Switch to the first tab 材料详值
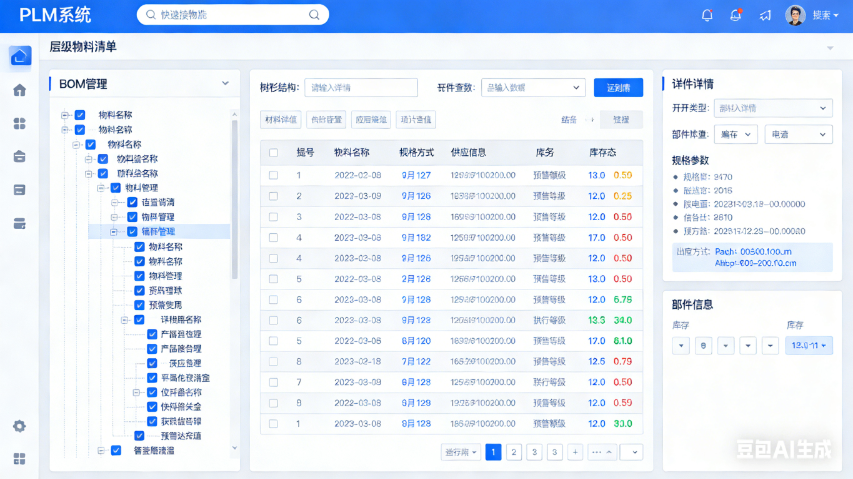This screenshot has width=853, height=479. (x=281, y=120)
